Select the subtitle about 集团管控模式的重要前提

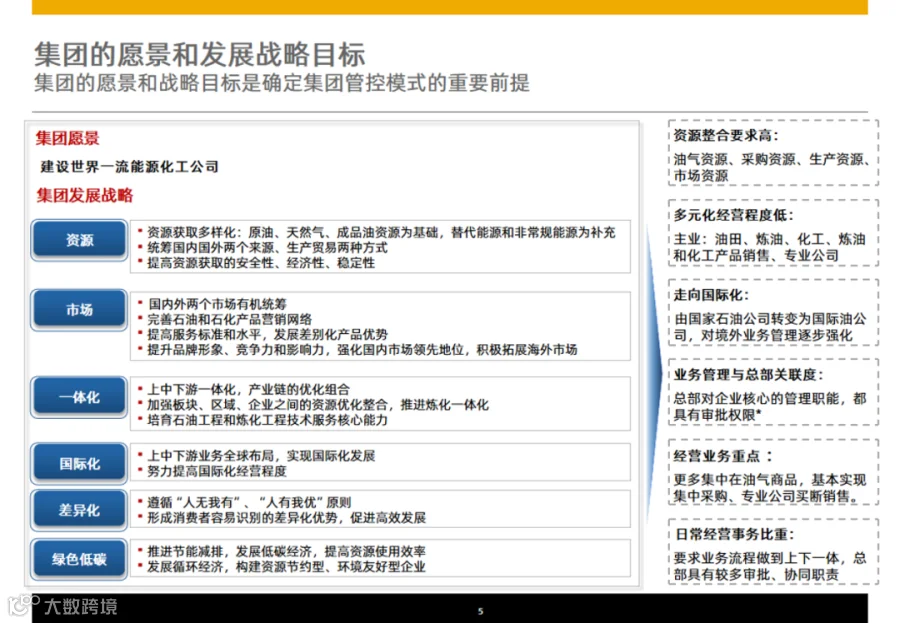(281, 83)
